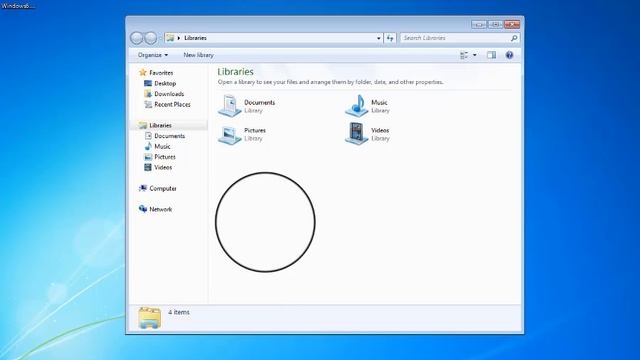Select the large Music library icon

[x=356, y=106]
